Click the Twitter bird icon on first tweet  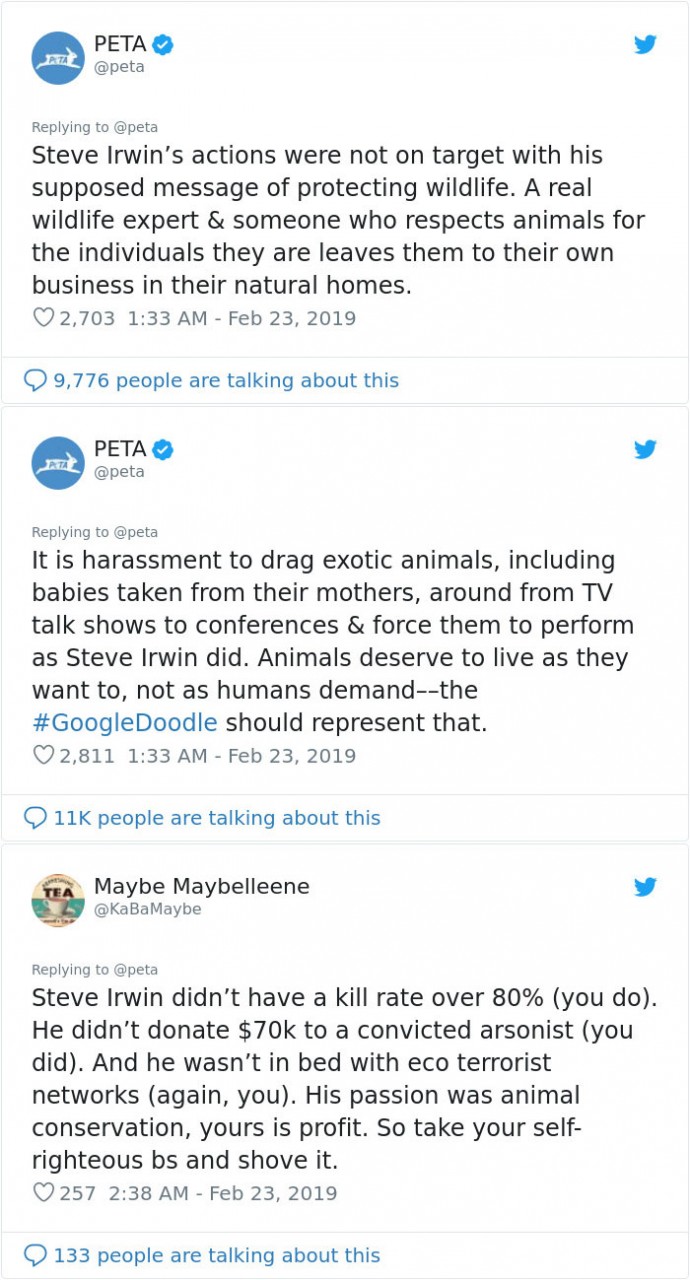645,45
